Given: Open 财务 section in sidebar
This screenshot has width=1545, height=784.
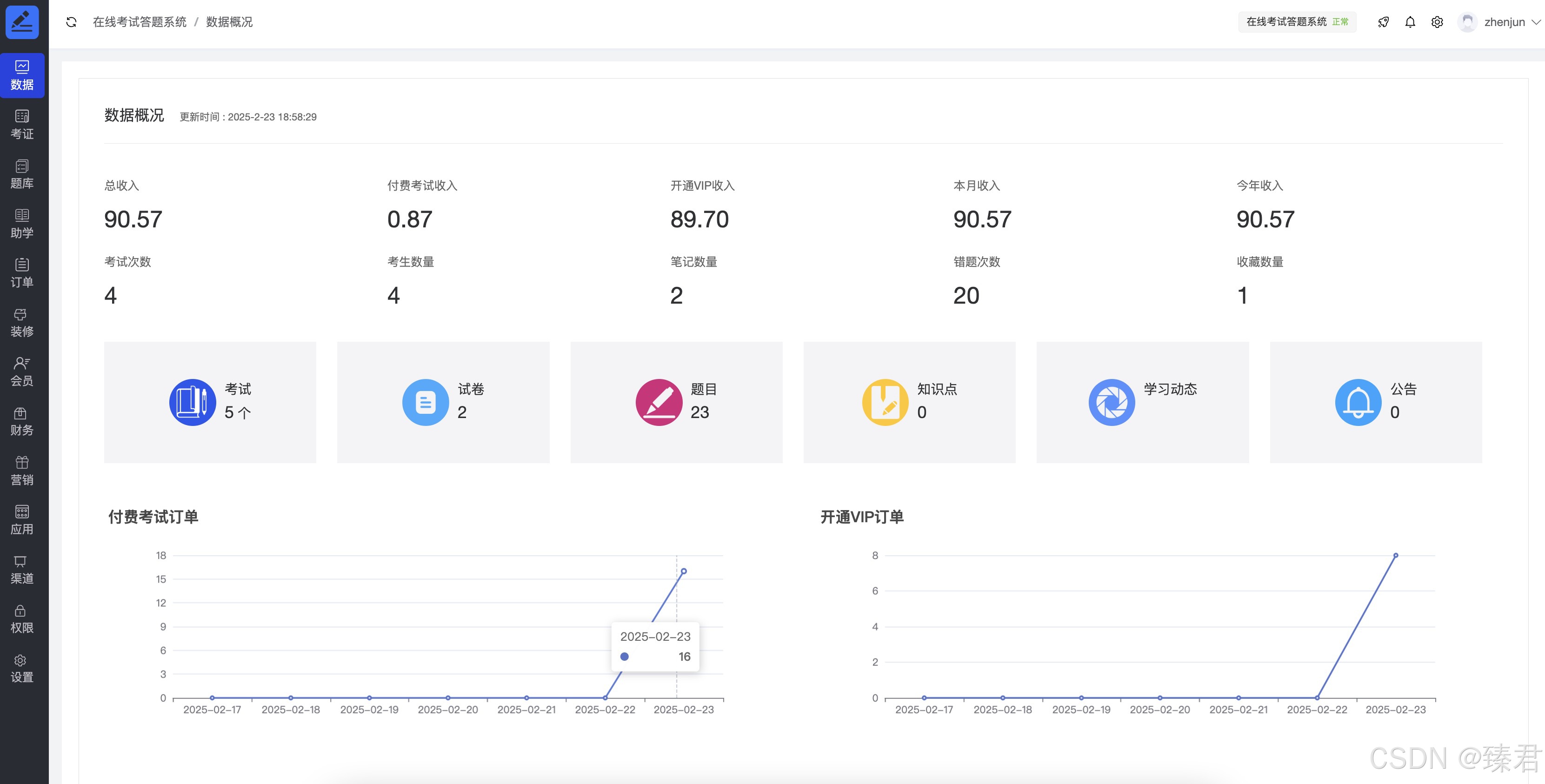Looking at the screenshot, I should tap(22, 421).
